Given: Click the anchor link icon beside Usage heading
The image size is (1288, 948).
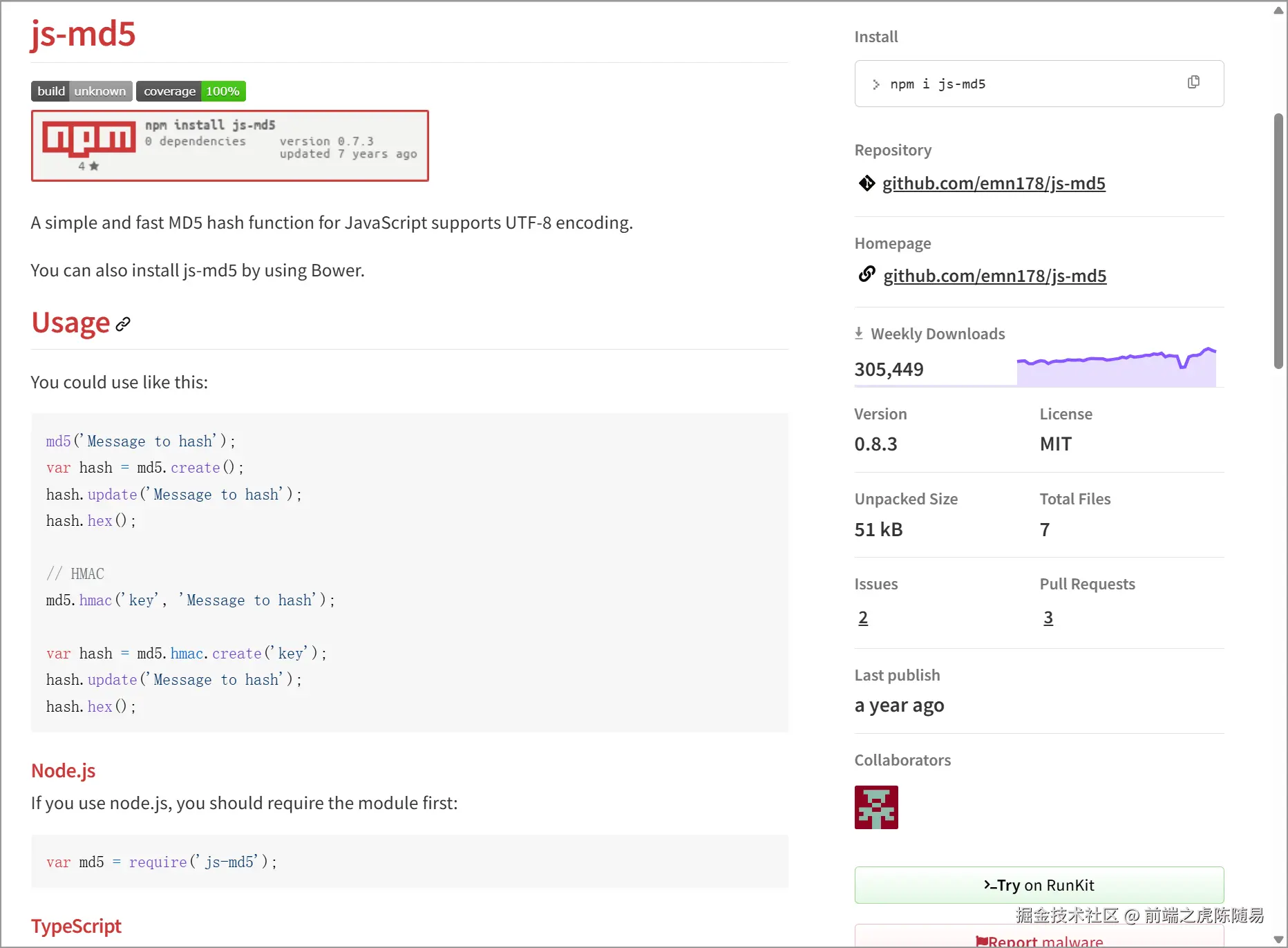Looking at the screenshot, I should [123, 325].
